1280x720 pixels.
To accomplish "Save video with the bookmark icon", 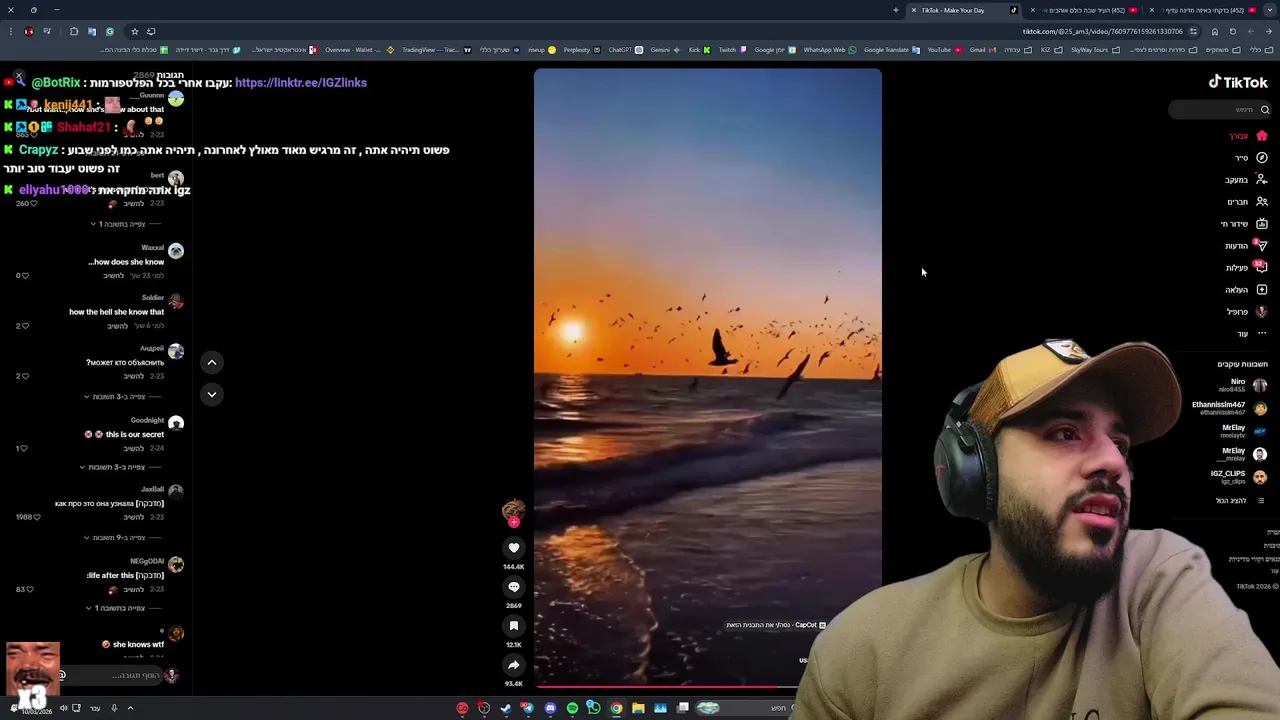I will (x=514, y=626).
